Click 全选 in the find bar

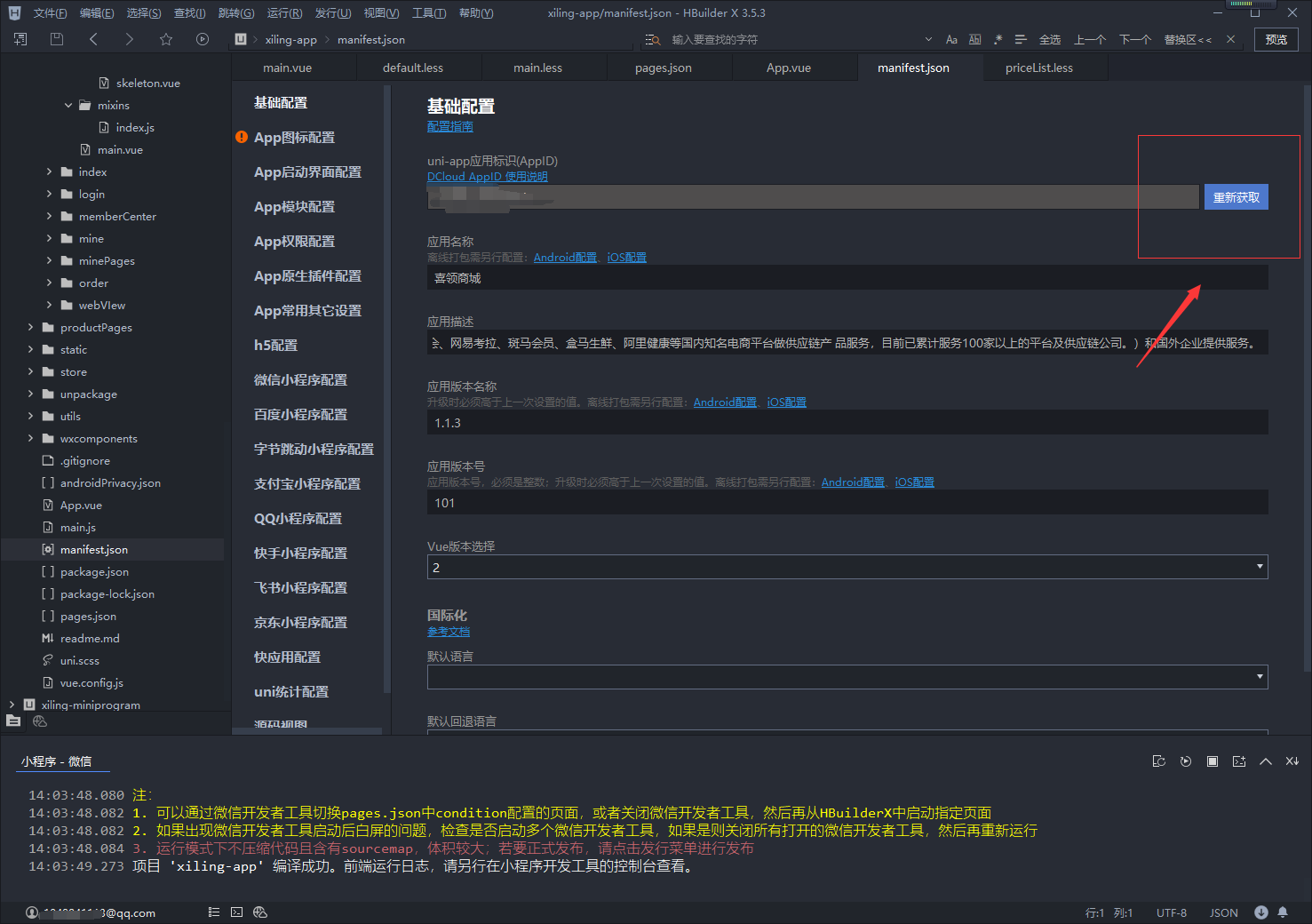1050,40
